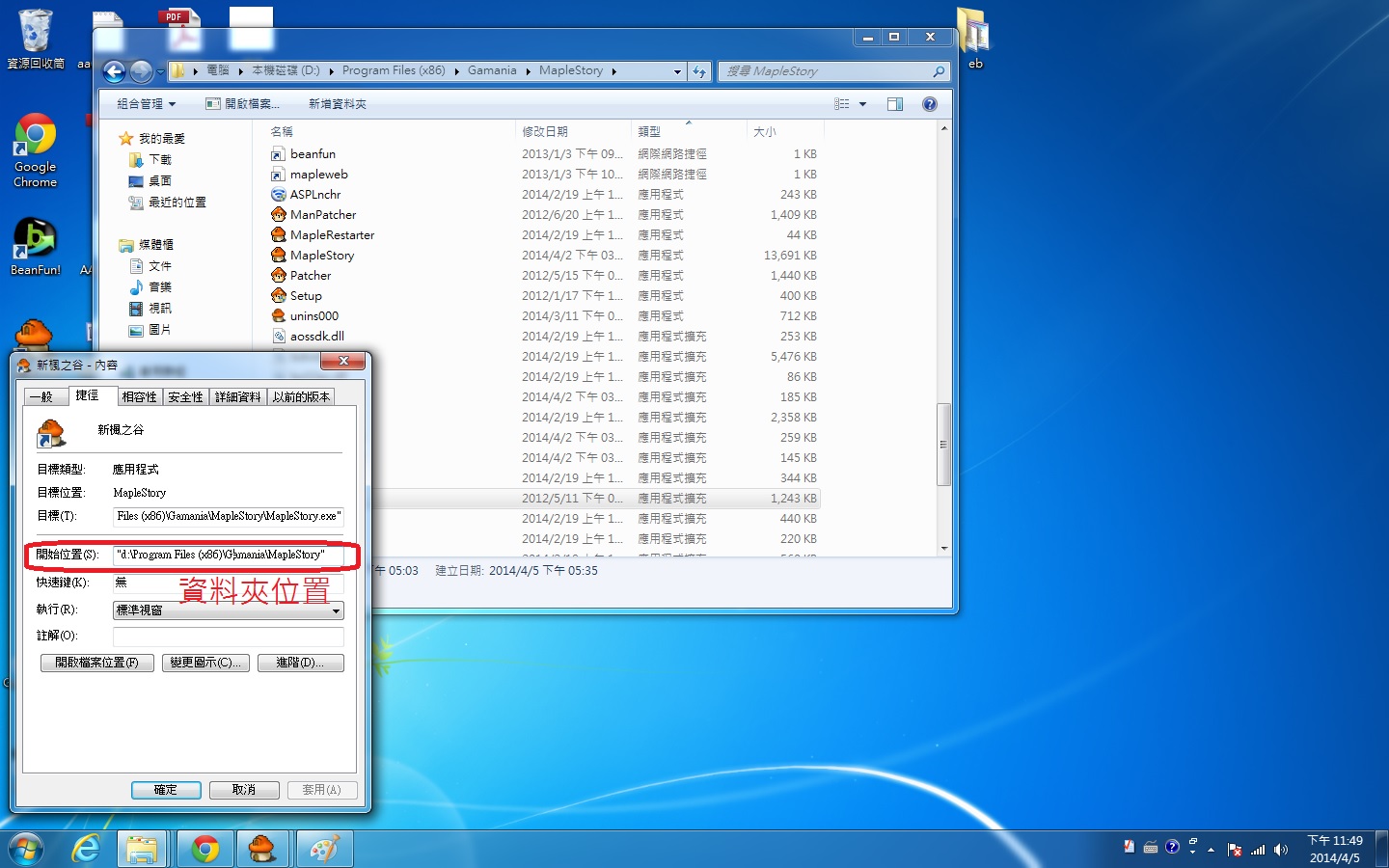The image size is (1389, 868).
Task: Switch to 詳細資料 tab
Action: pos(238,396)
